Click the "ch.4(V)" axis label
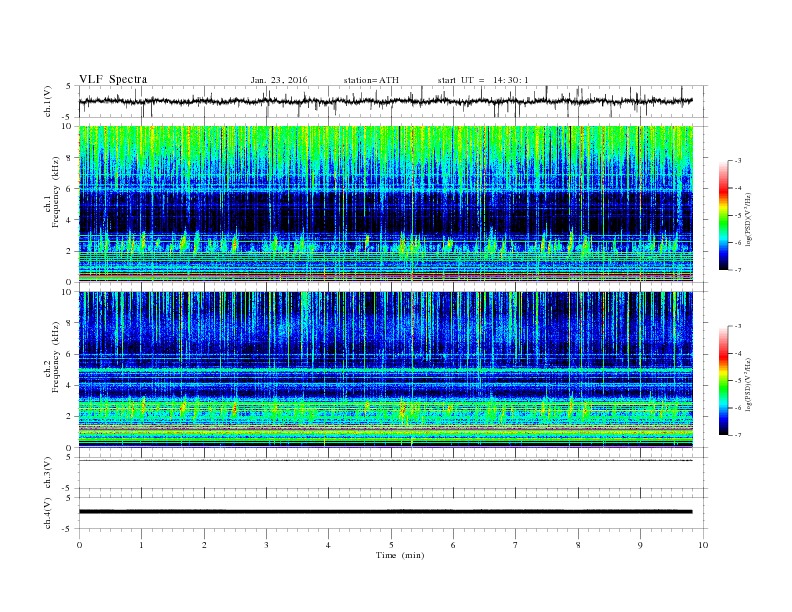The height and width of the screenshot is (612, 792). click(x=48, y=513)
